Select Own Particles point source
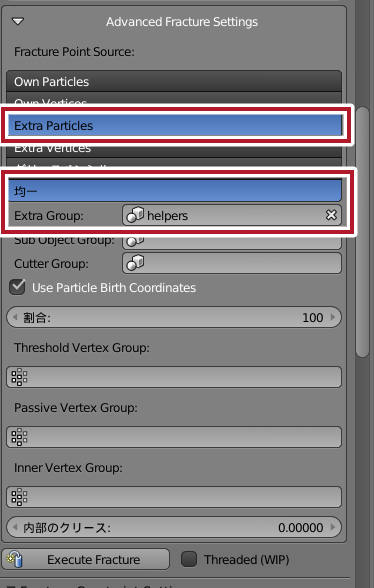This screenshot has height=588, width=374. tap(174, 81)
